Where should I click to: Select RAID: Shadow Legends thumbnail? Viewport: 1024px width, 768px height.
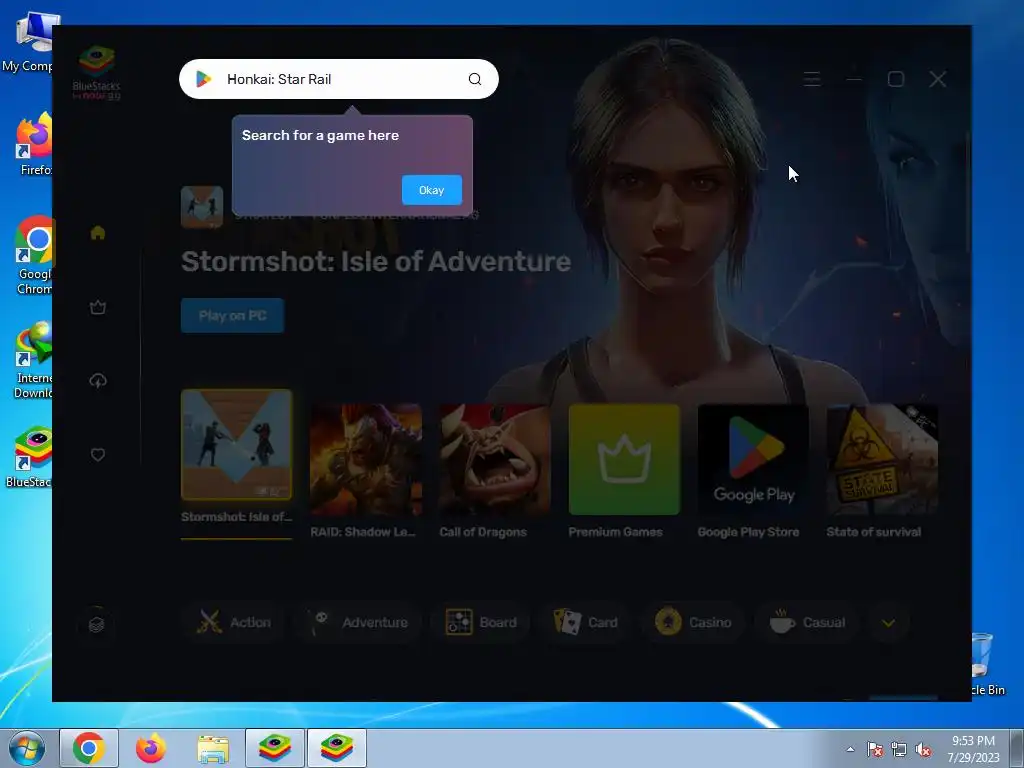point(366,459)
